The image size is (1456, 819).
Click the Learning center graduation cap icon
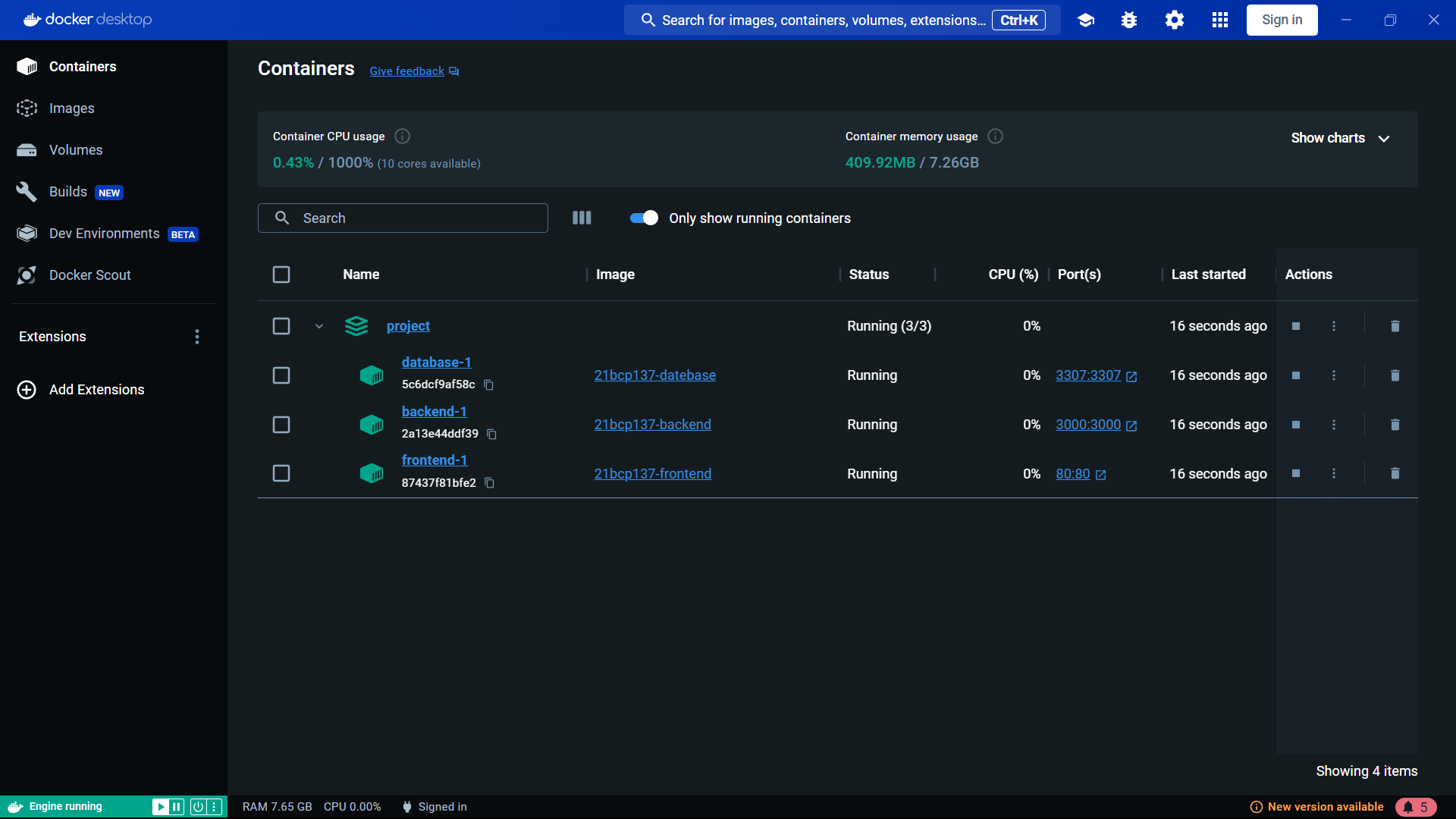[1085, 20]
